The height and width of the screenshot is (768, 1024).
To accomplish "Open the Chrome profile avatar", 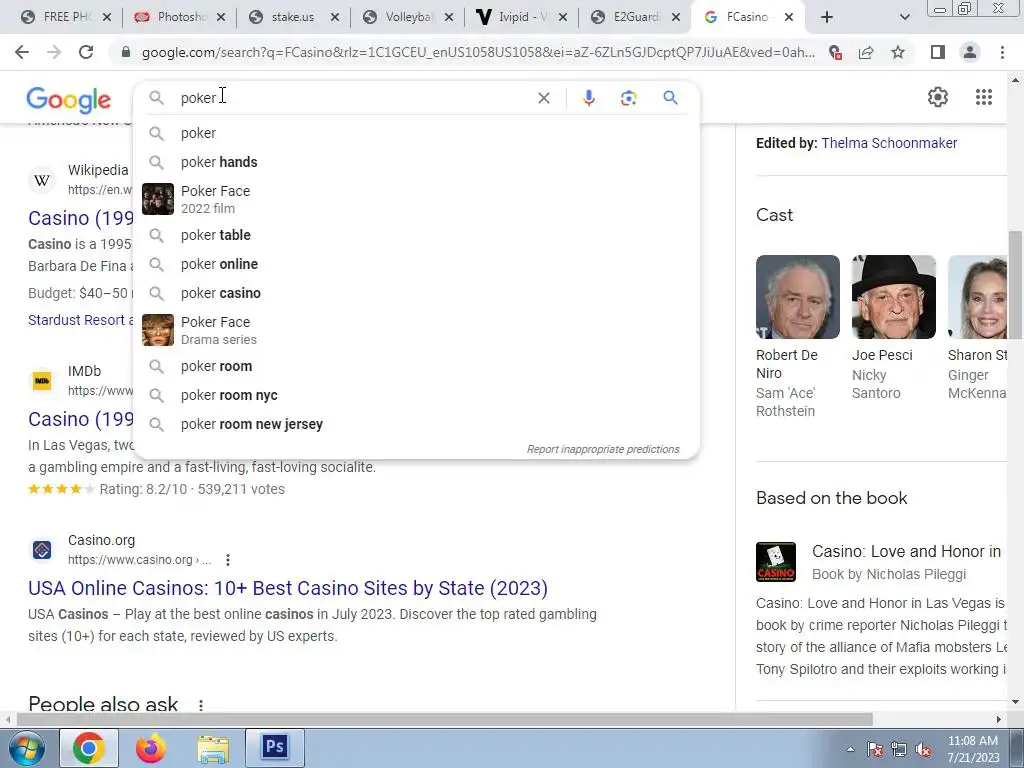I will (x=970, y=52).
